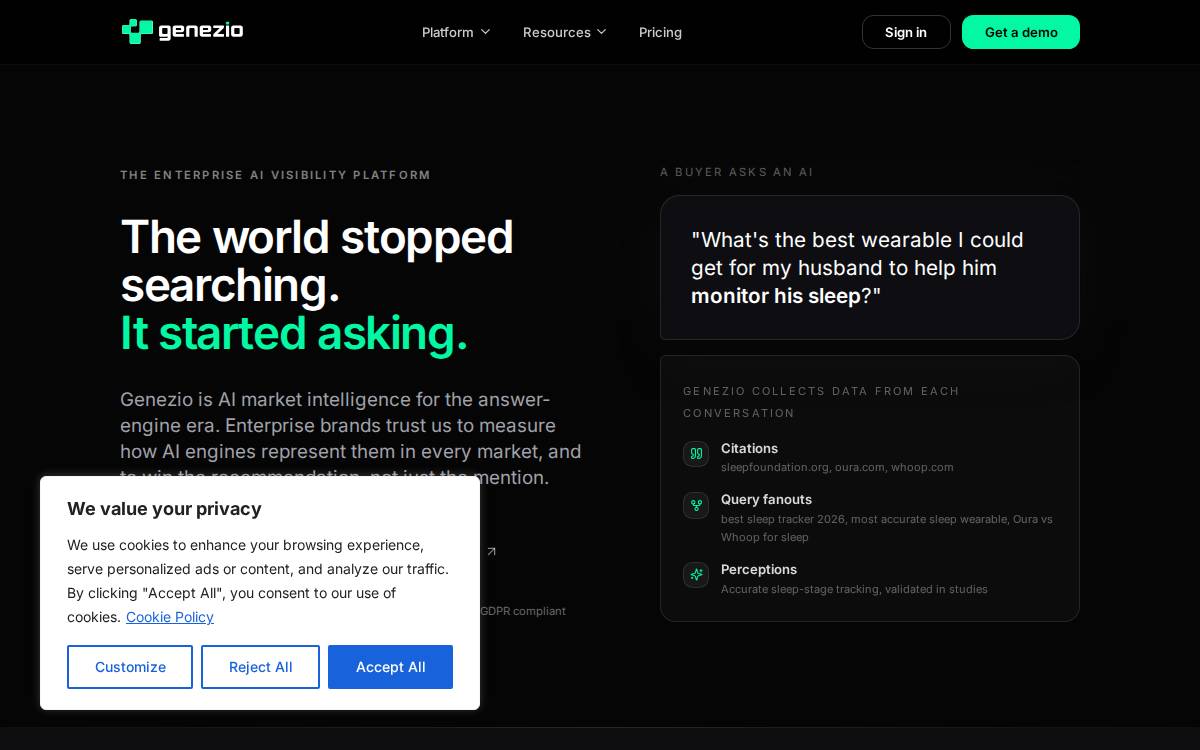This screenshot has width=1200, height=750.
Task: Click the 'Perceptions' heading
Action: (759, 569)
